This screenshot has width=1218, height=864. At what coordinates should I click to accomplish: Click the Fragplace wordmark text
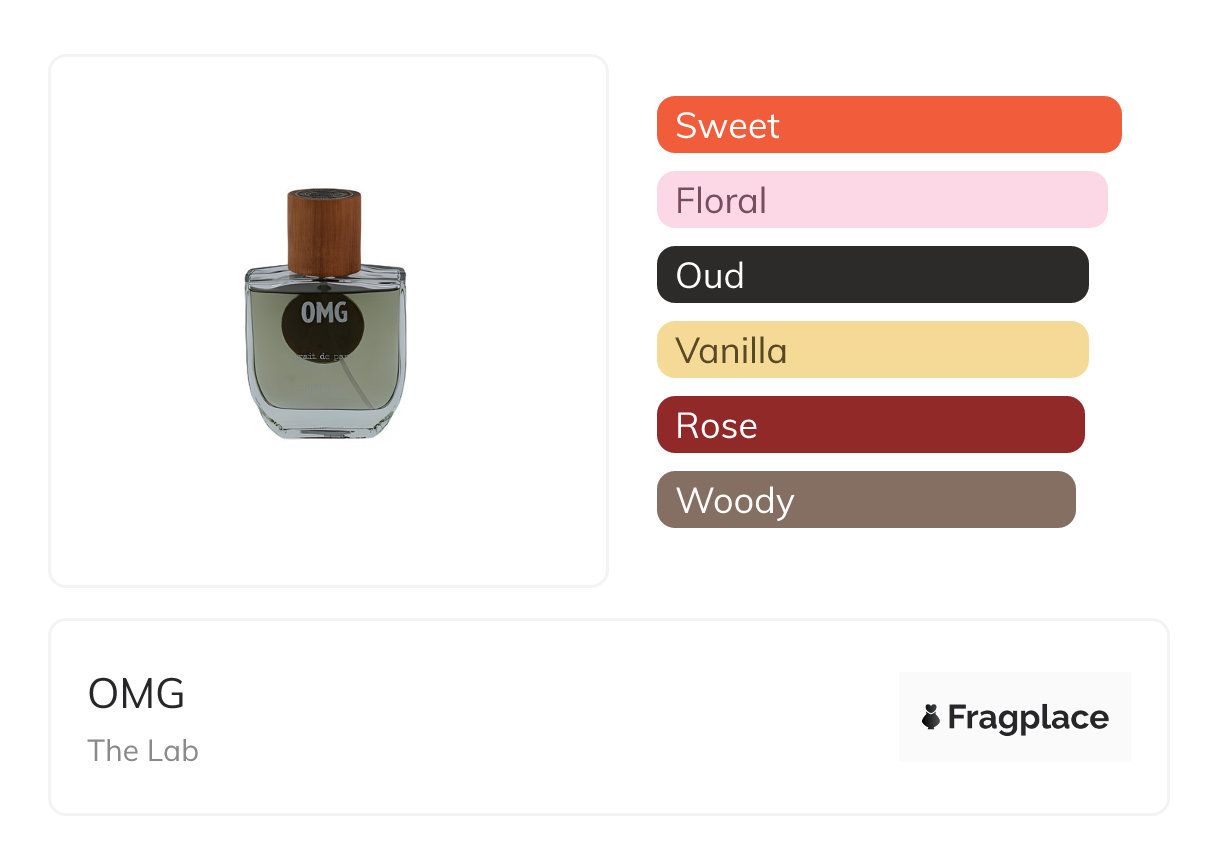click(1028, 717)
